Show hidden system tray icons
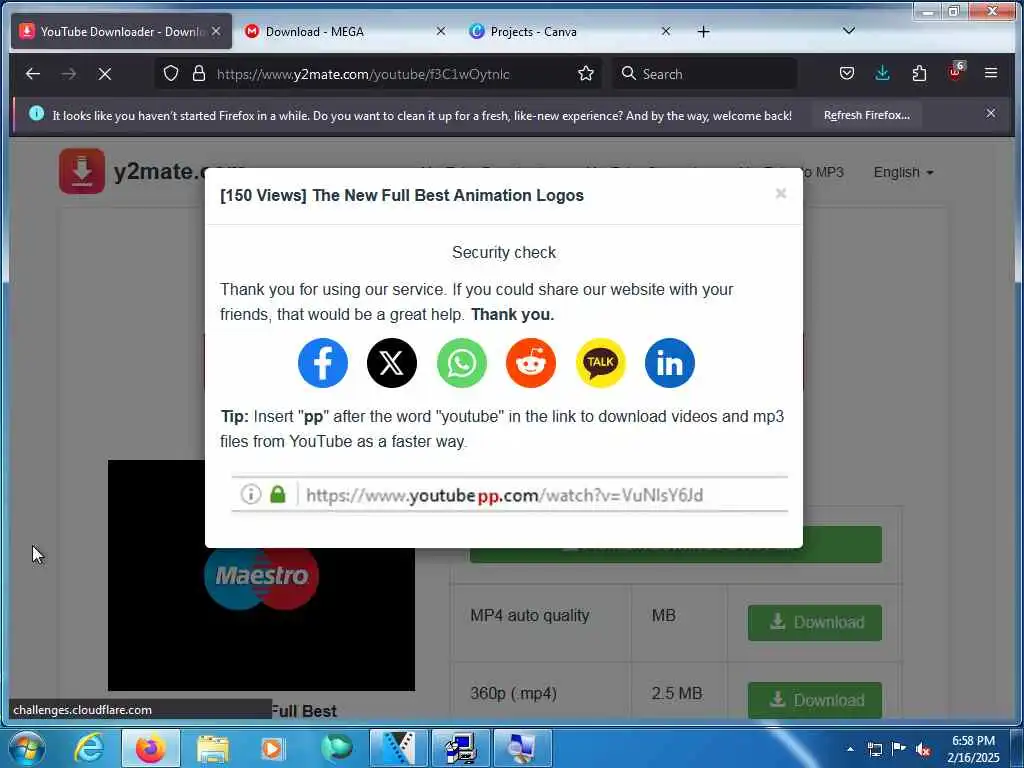This screenshot has width=1024, height=768. [x=850, y=749]
